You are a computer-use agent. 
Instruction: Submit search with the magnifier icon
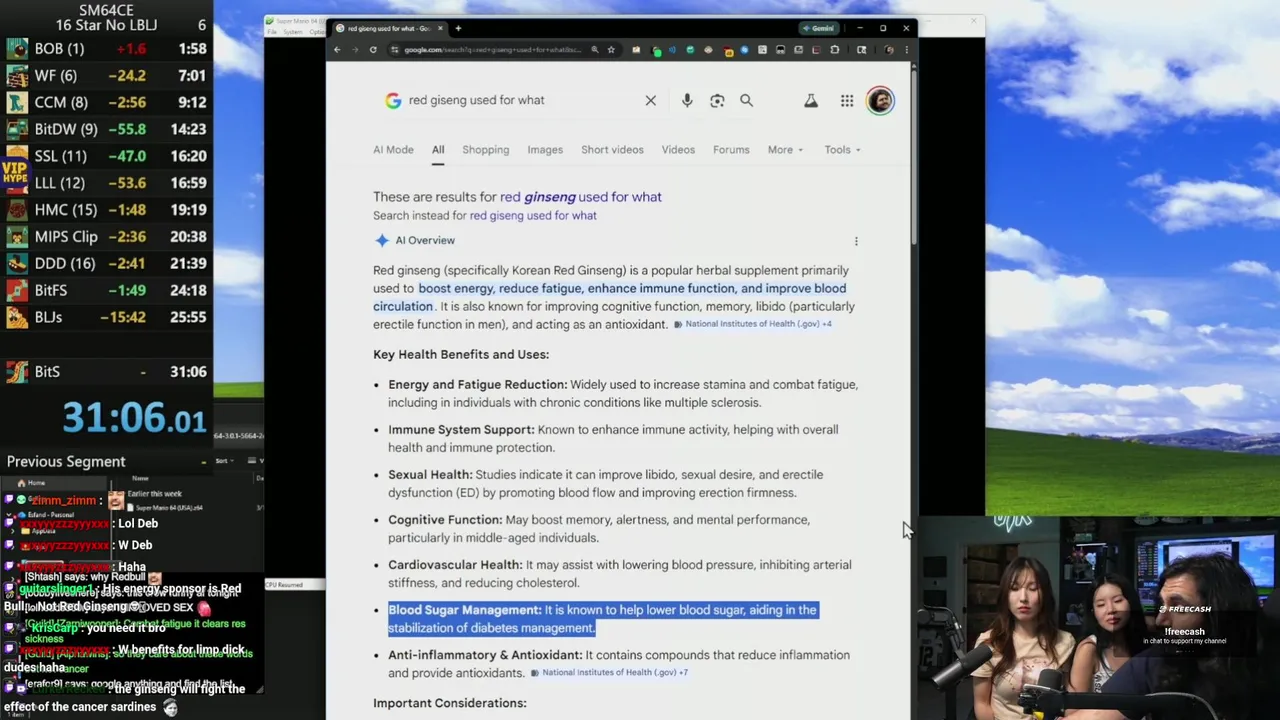coord(746,100)
